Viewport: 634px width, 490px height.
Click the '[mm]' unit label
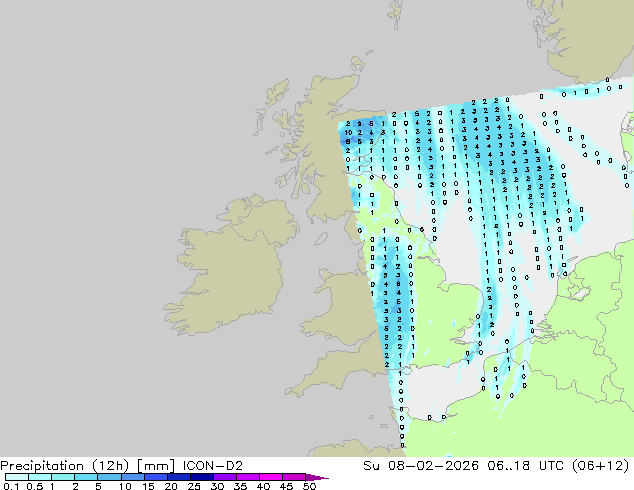(156, 466)
